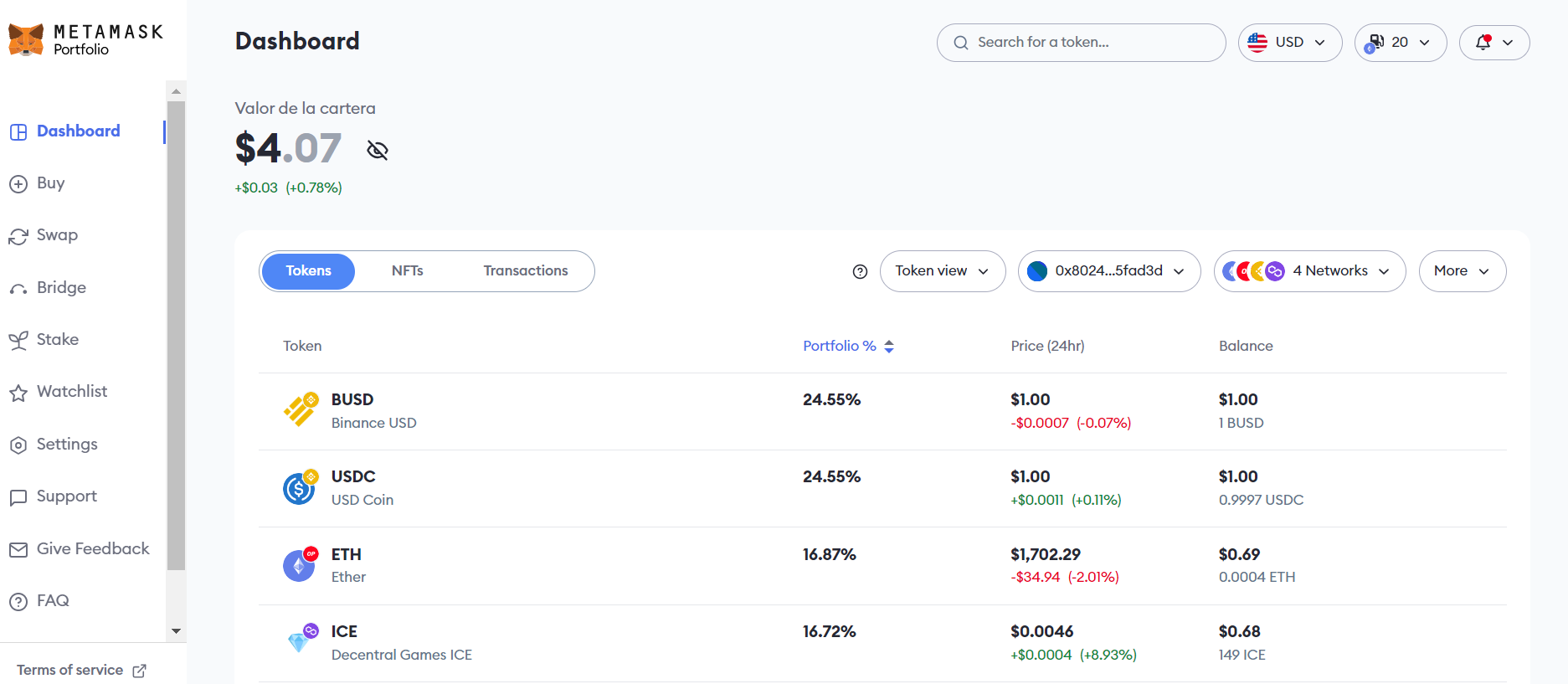Click the ETH token icon
Screen dimensions: 1568x684
pos(300,564)
